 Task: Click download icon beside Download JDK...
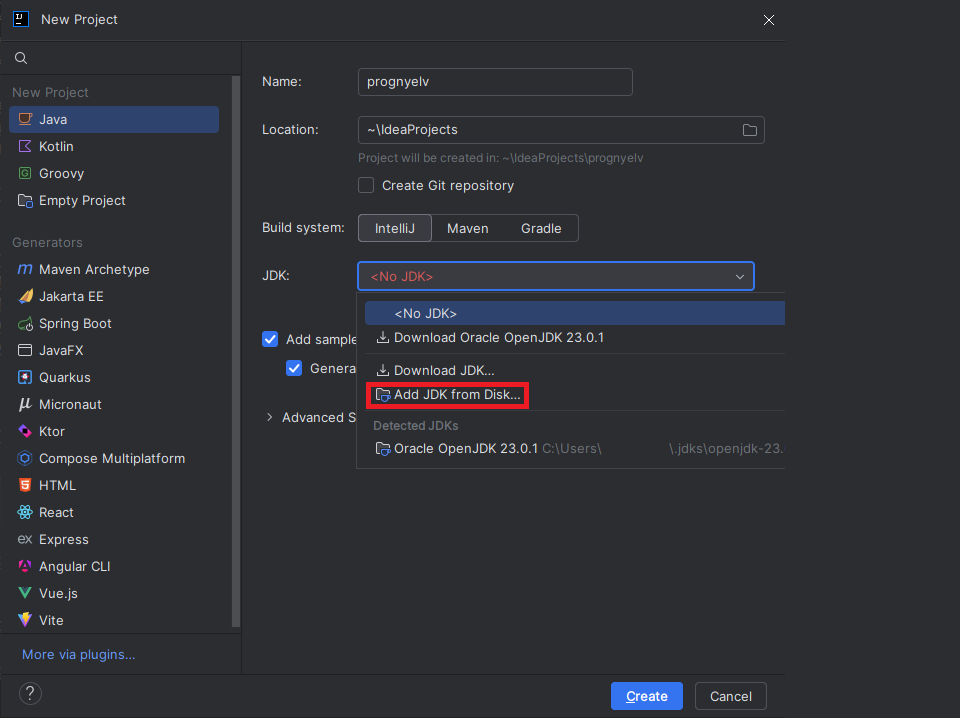383,370
